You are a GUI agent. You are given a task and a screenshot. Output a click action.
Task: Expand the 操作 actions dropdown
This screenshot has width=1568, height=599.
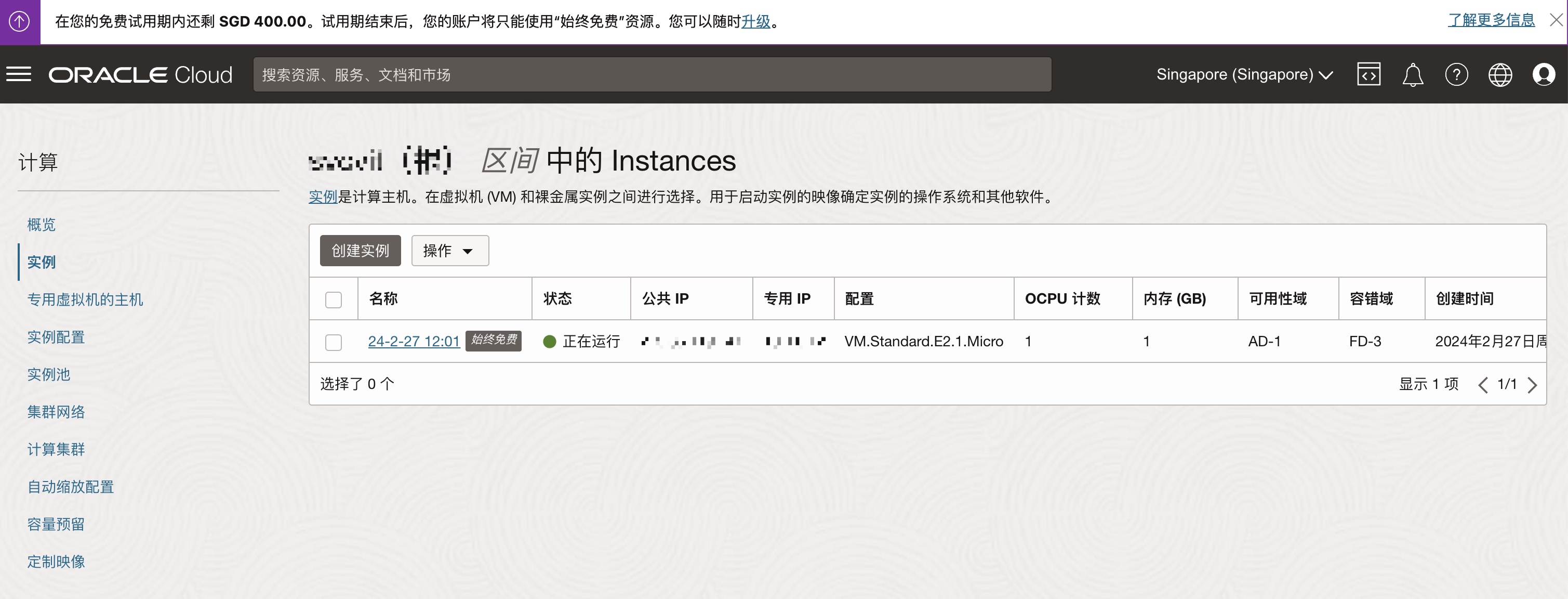(450, 251)
